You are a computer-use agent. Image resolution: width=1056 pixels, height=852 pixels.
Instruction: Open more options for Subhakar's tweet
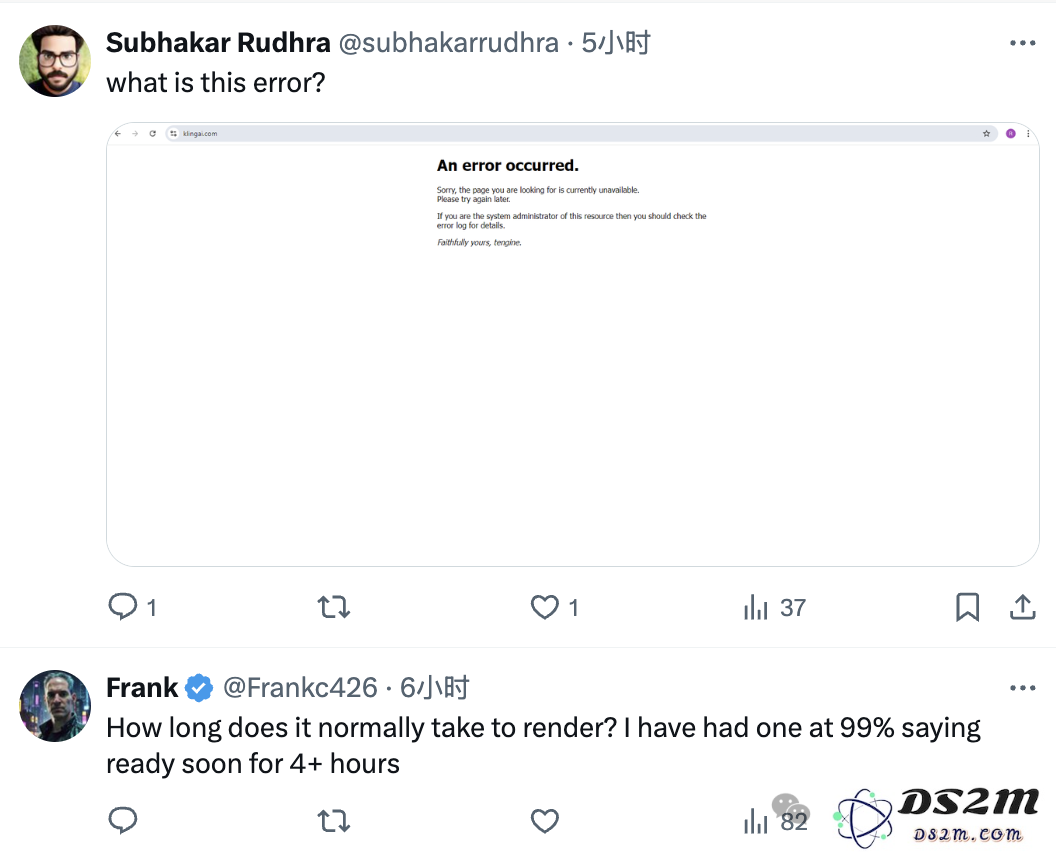coord(1022,43)
